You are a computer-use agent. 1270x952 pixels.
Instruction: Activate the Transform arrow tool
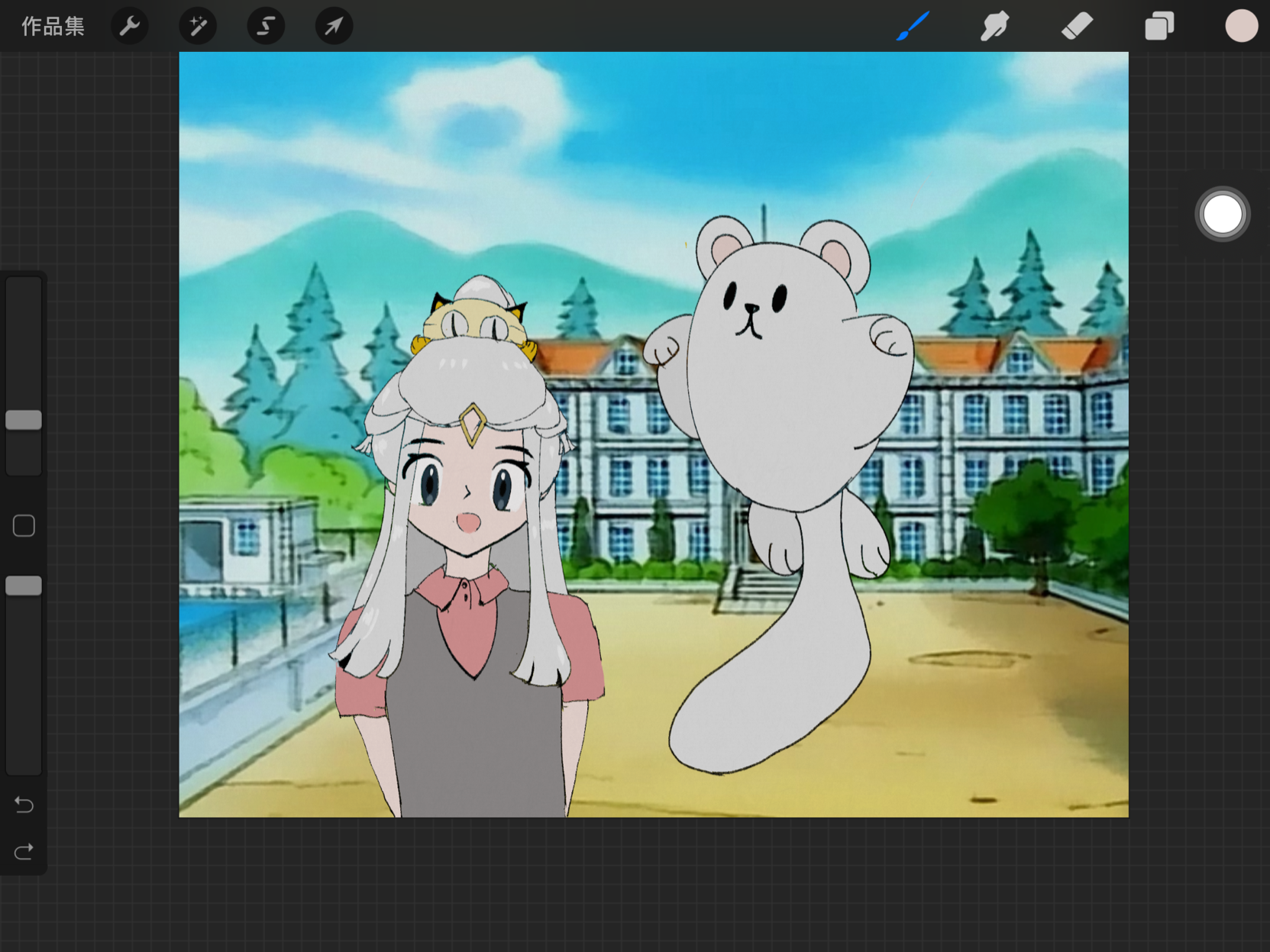334,26
